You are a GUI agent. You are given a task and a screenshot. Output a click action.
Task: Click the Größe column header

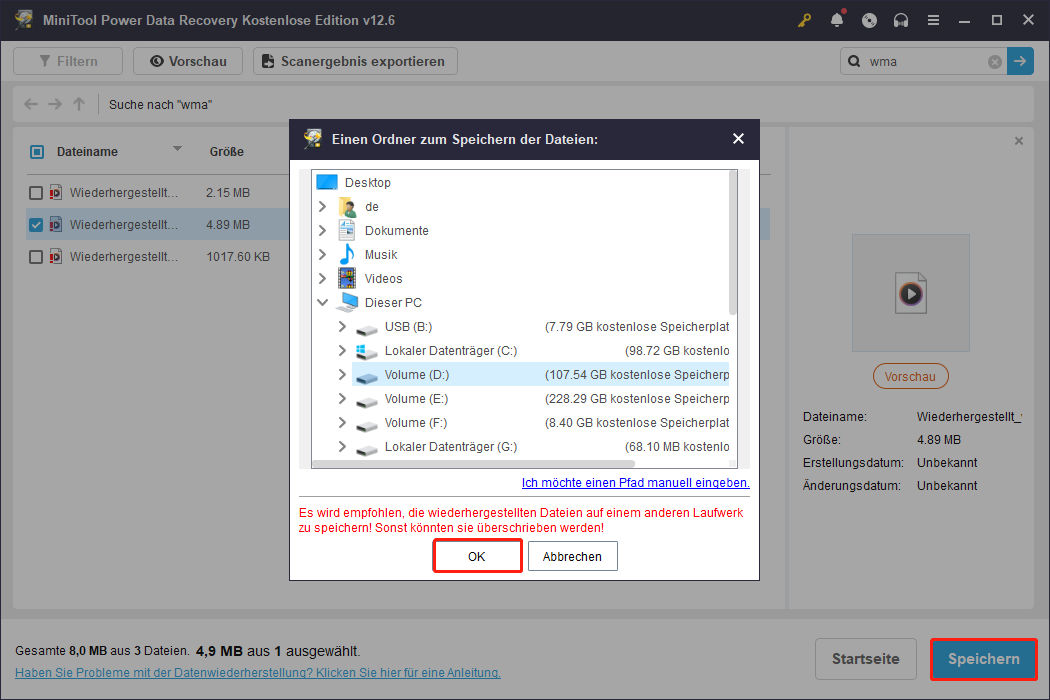click(x=226, y=152)
